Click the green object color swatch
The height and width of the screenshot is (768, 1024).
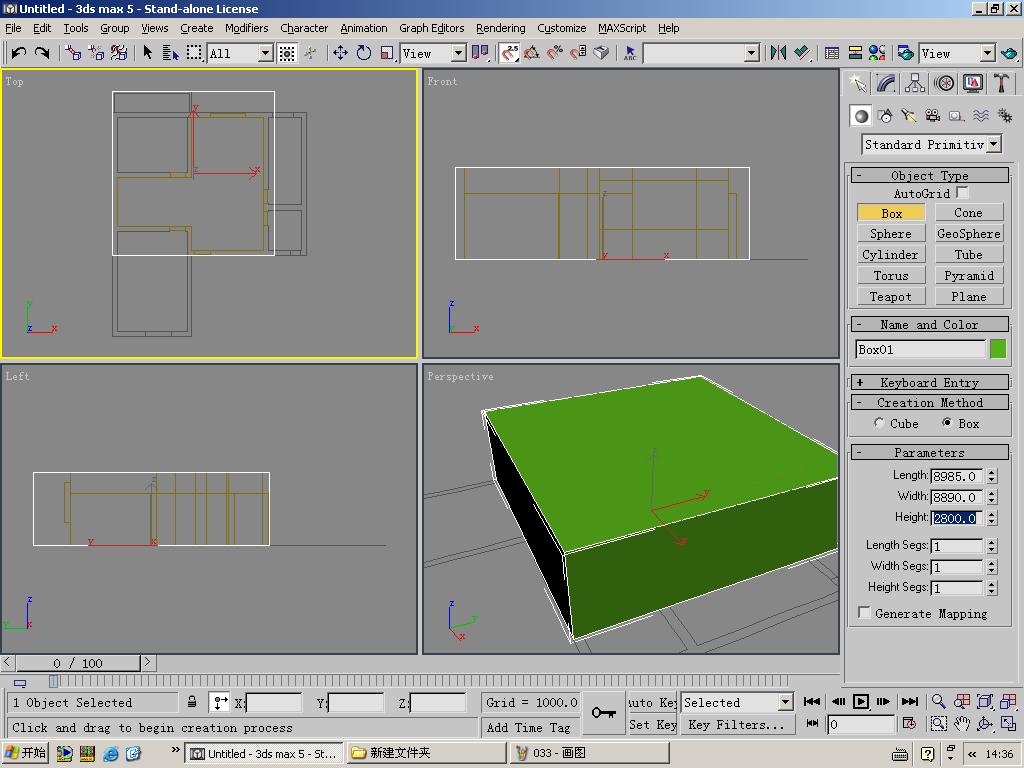997,349
